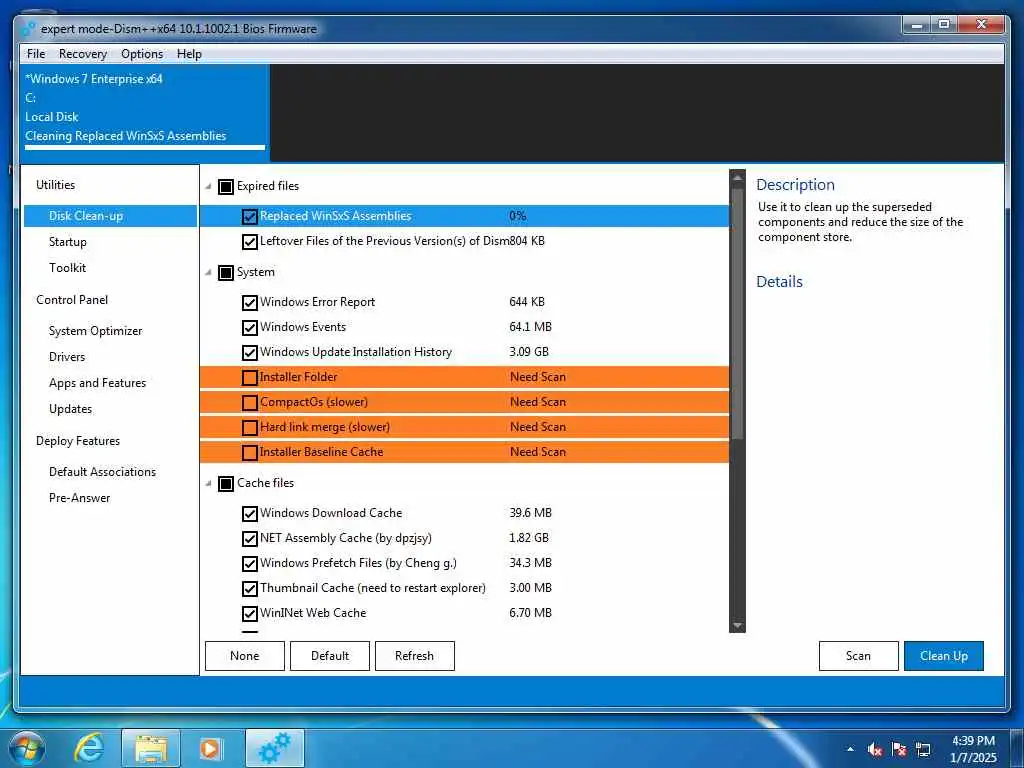1024x768 pixels.
Task: Open Windows Media Player taskbar icon
Action: 210,748
